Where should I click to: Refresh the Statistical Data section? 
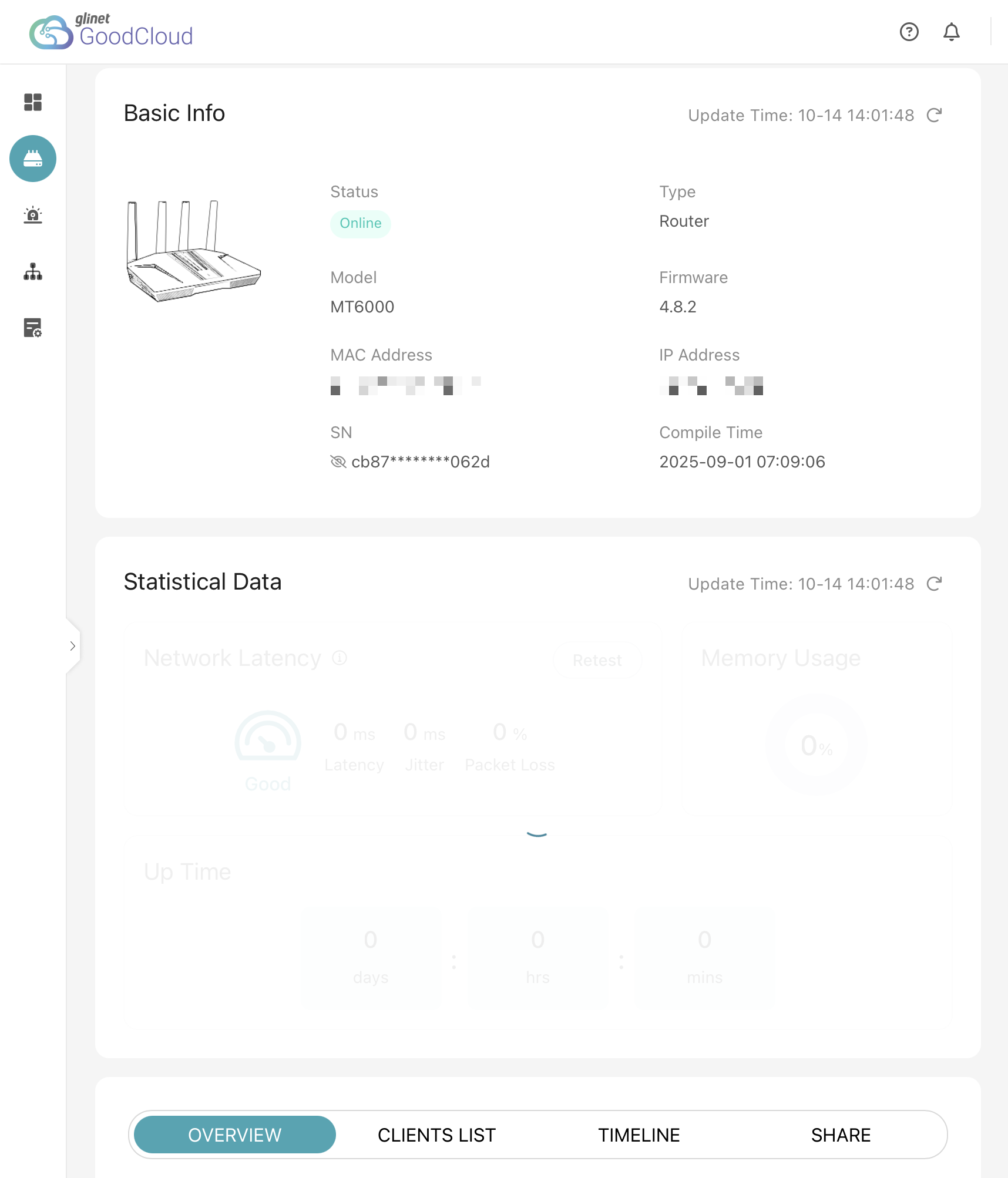(x=934, y=584)
